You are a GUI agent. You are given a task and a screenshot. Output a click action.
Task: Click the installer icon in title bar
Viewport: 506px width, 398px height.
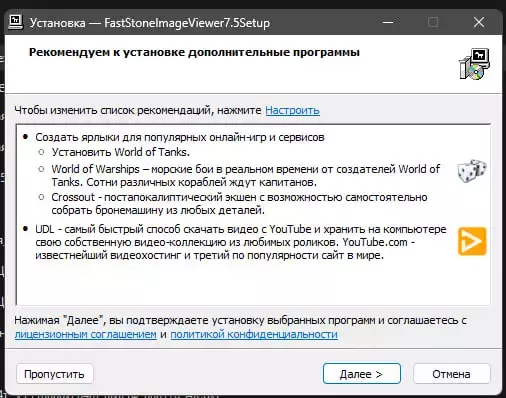pos(15,23)
